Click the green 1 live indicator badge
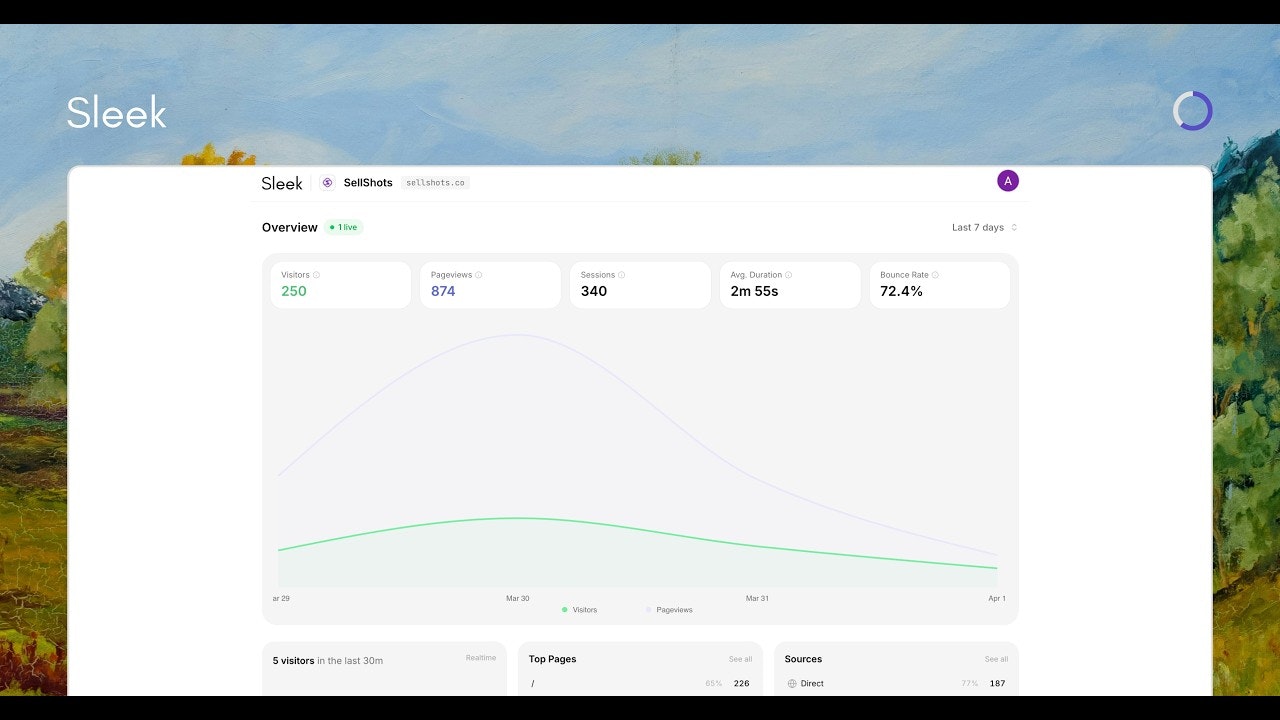 344,227
